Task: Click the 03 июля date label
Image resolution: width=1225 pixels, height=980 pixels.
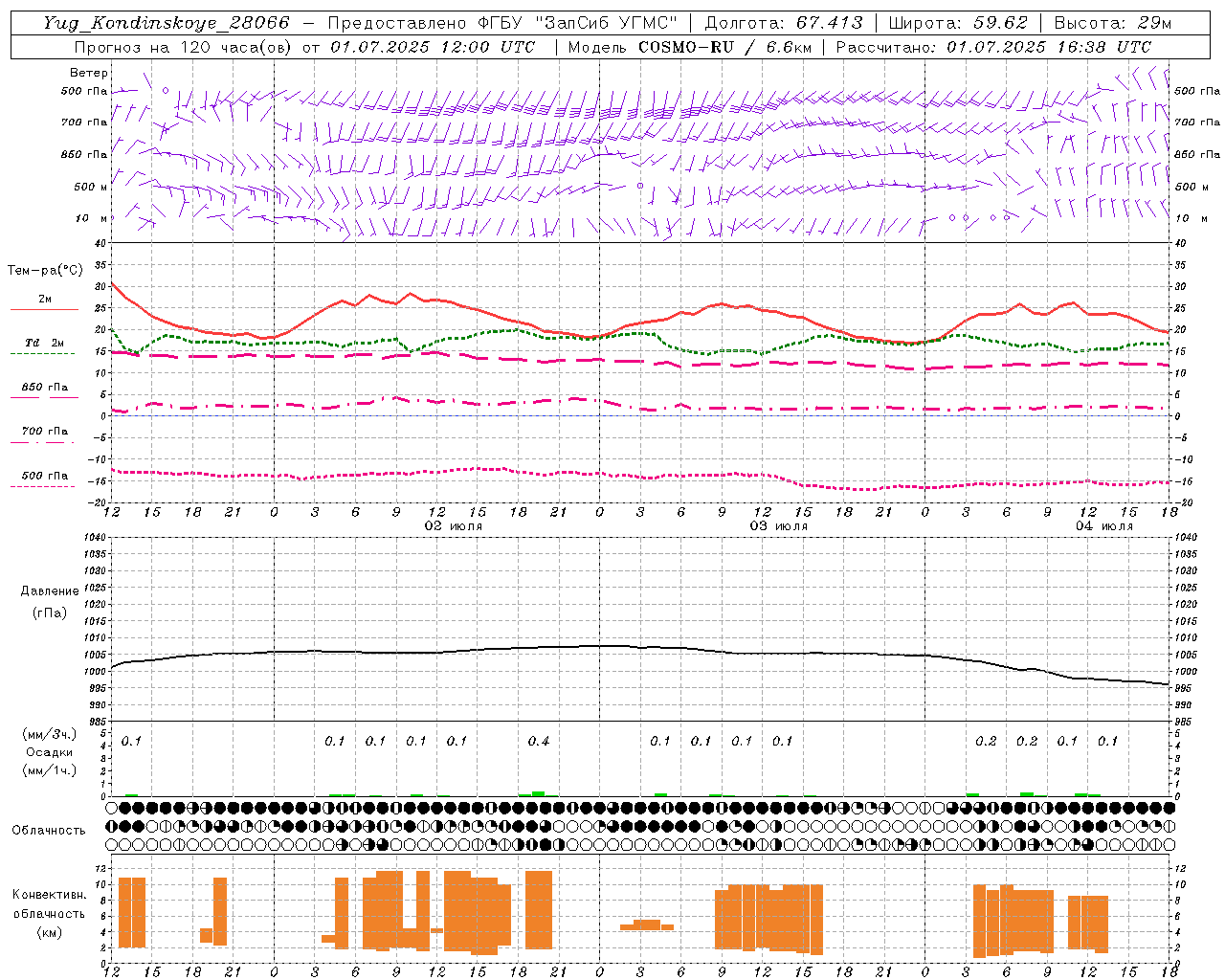Action: coord(779,526)
